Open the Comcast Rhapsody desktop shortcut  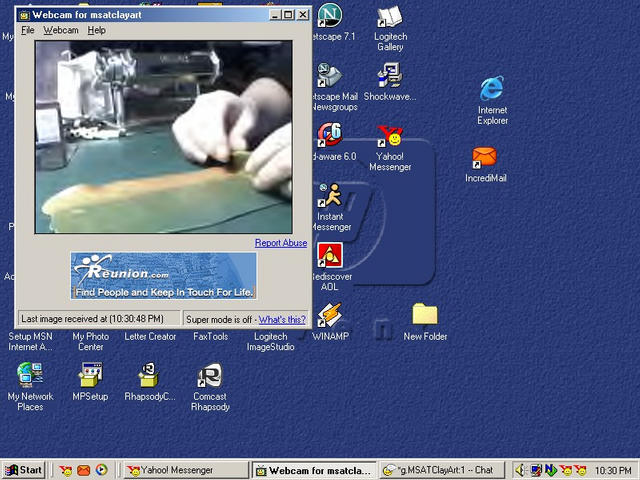(210, 375)
